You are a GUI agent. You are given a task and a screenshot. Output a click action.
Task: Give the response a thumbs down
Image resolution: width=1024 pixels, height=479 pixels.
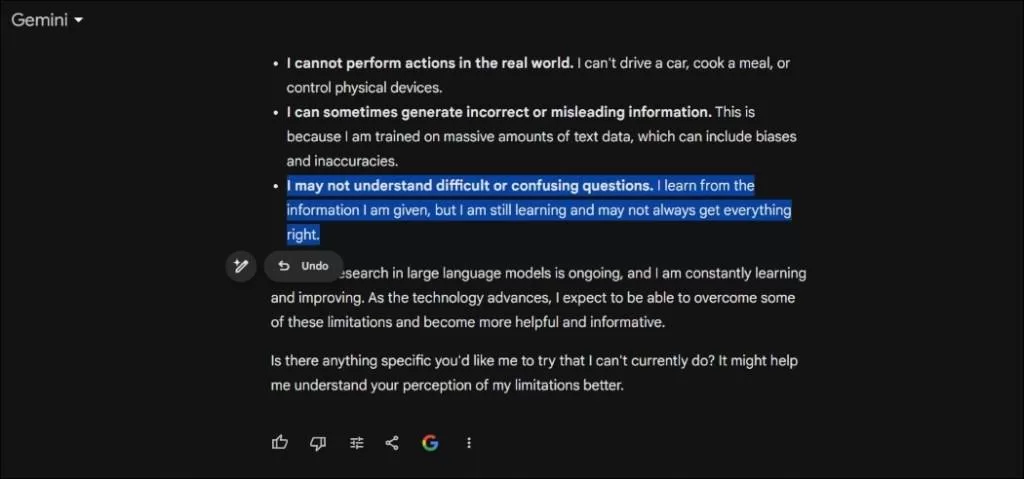point(318,443)
